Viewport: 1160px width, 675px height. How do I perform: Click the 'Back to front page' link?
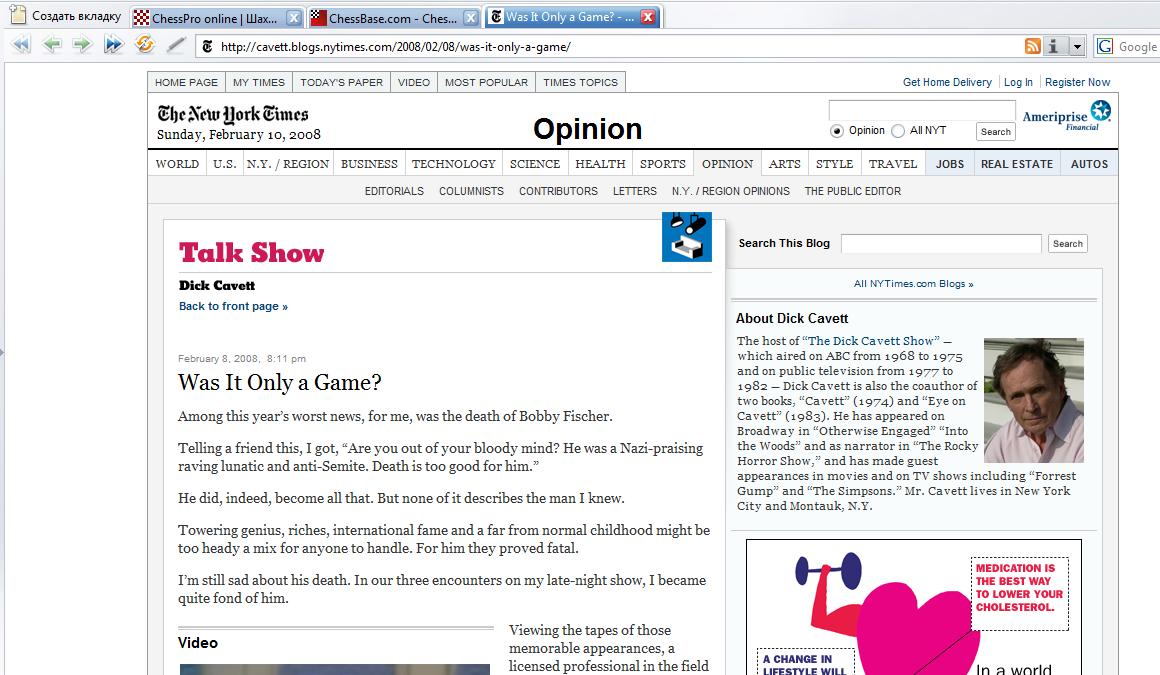pyautogui.click(x=233, y=306)
